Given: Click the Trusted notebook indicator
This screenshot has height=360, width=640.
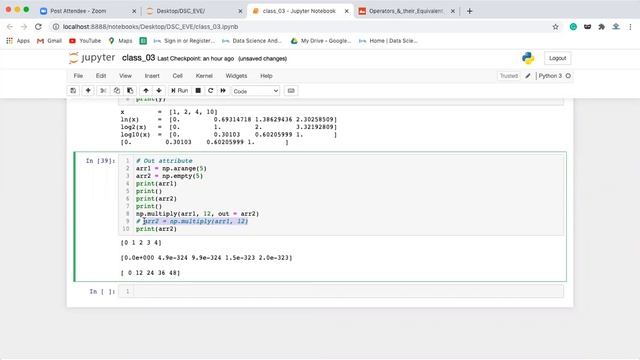Looking at the screenshot, I should coord(509,76).
